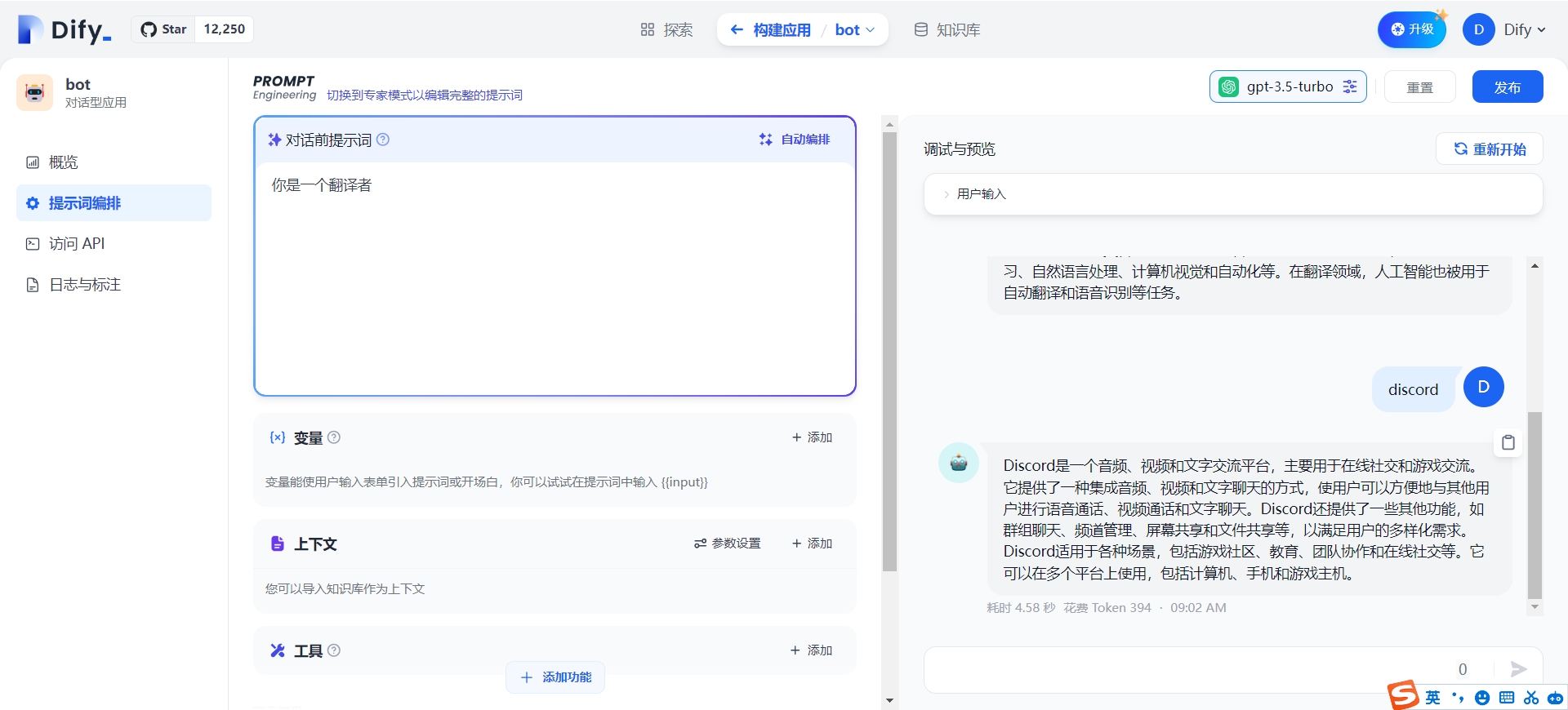Screen dimensions: 1568x710
Task: Click the 升级 upgrade button
Action: click(1412, 29)
